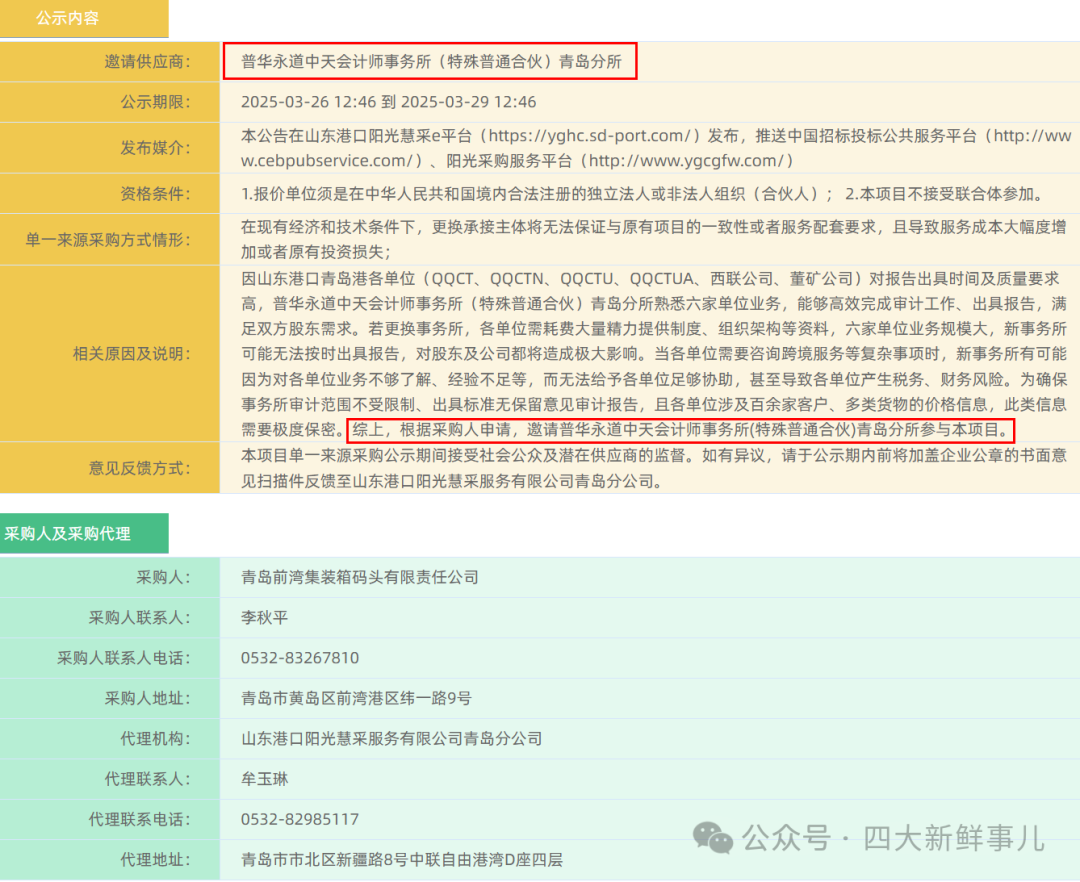1080x882 pixels.
Task: Open the http://www.ygcgfw.com/ URL text
Action: tap(686, 161)
